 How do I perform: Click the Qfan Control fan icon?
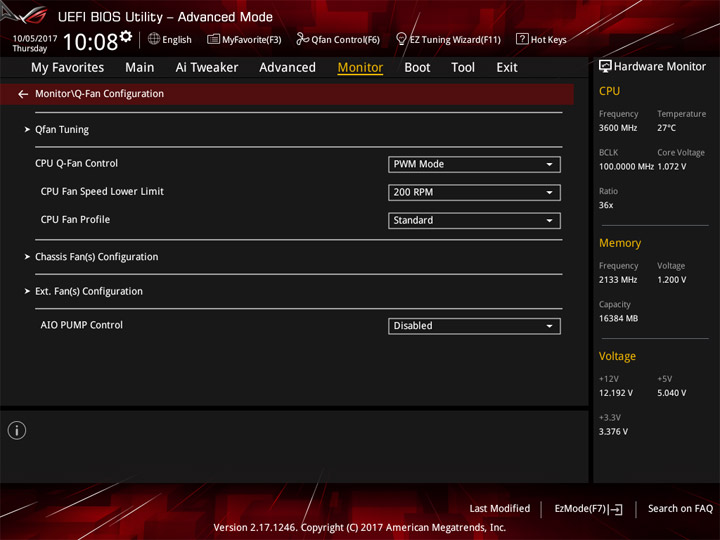tap(302, 39)
